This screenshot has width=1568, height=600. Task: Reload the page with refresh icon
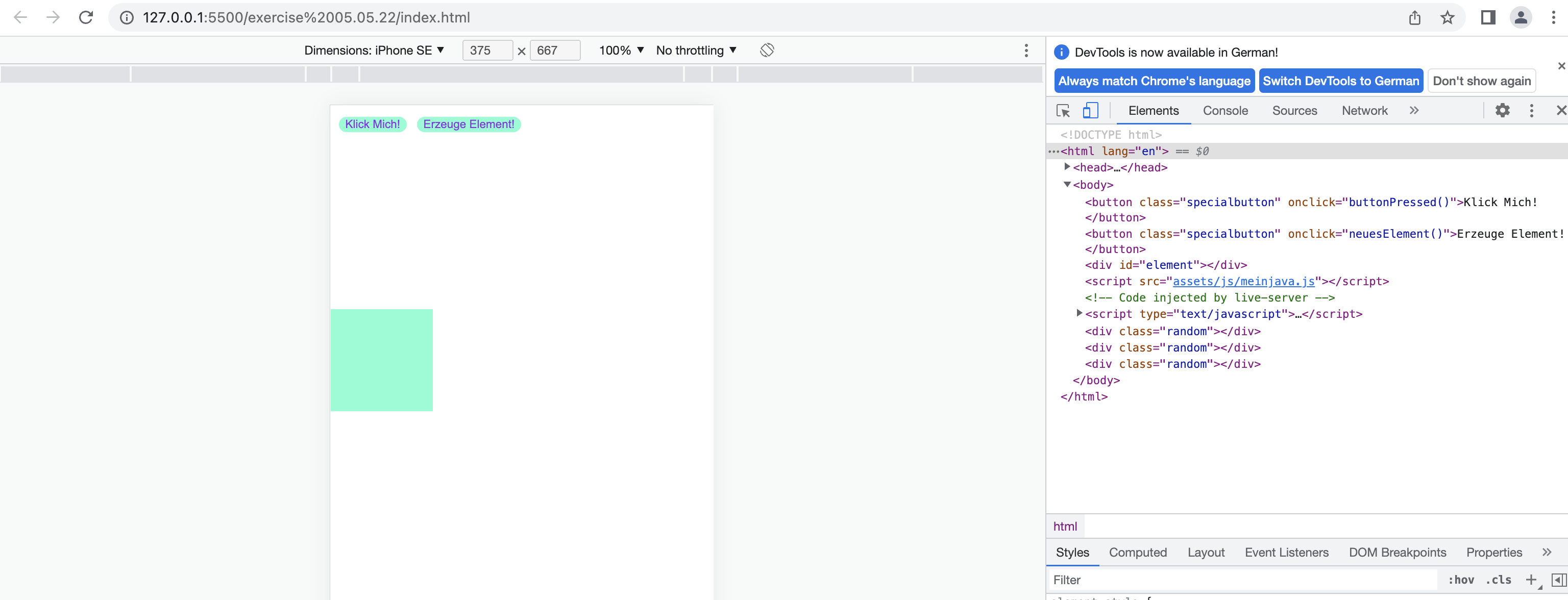coord(86,18)
